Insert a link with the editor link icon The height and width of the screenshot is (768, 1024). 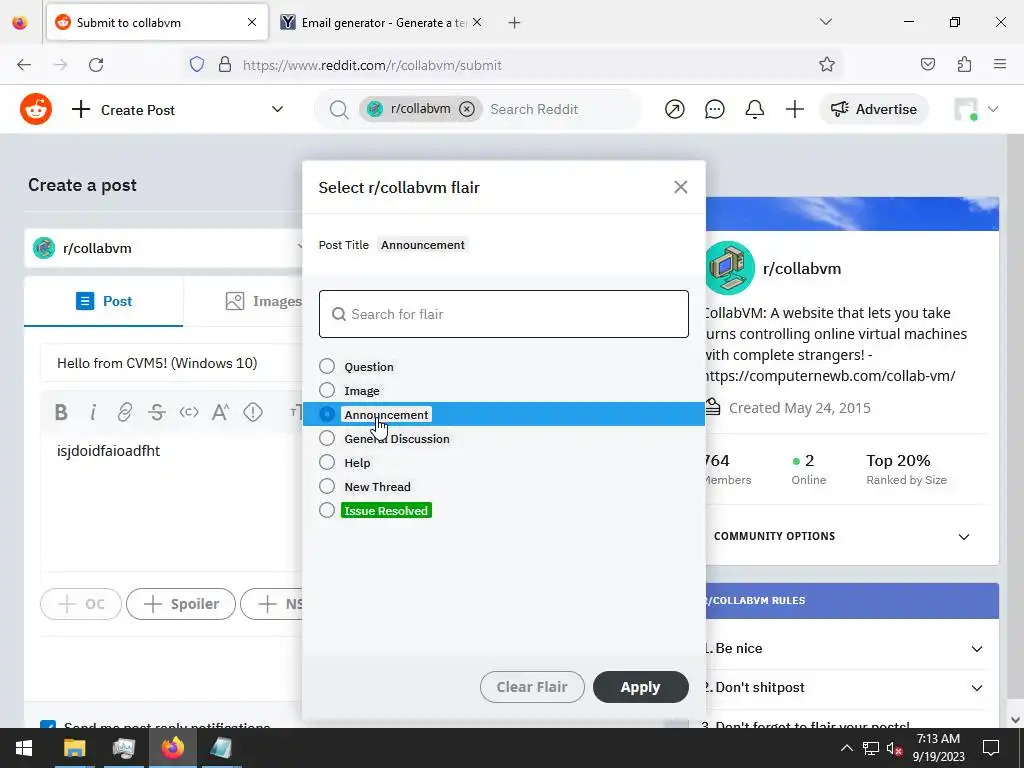point(125,412)
